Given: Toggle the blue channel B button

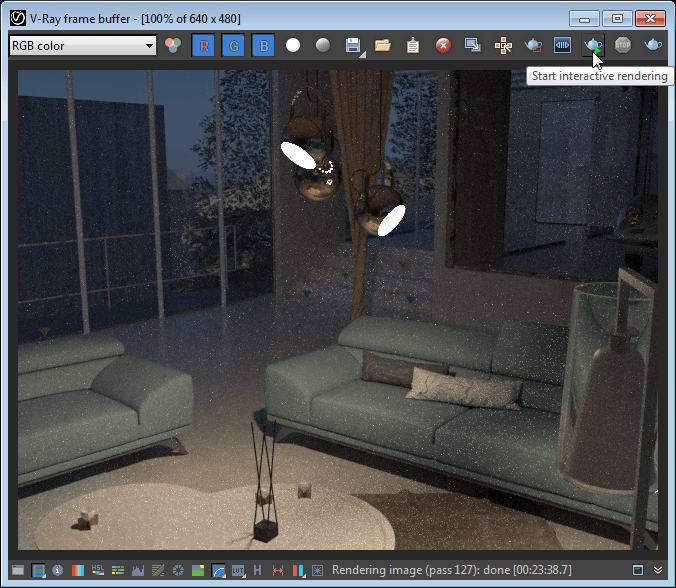Looking at the screenshot, I should point(264,45).
